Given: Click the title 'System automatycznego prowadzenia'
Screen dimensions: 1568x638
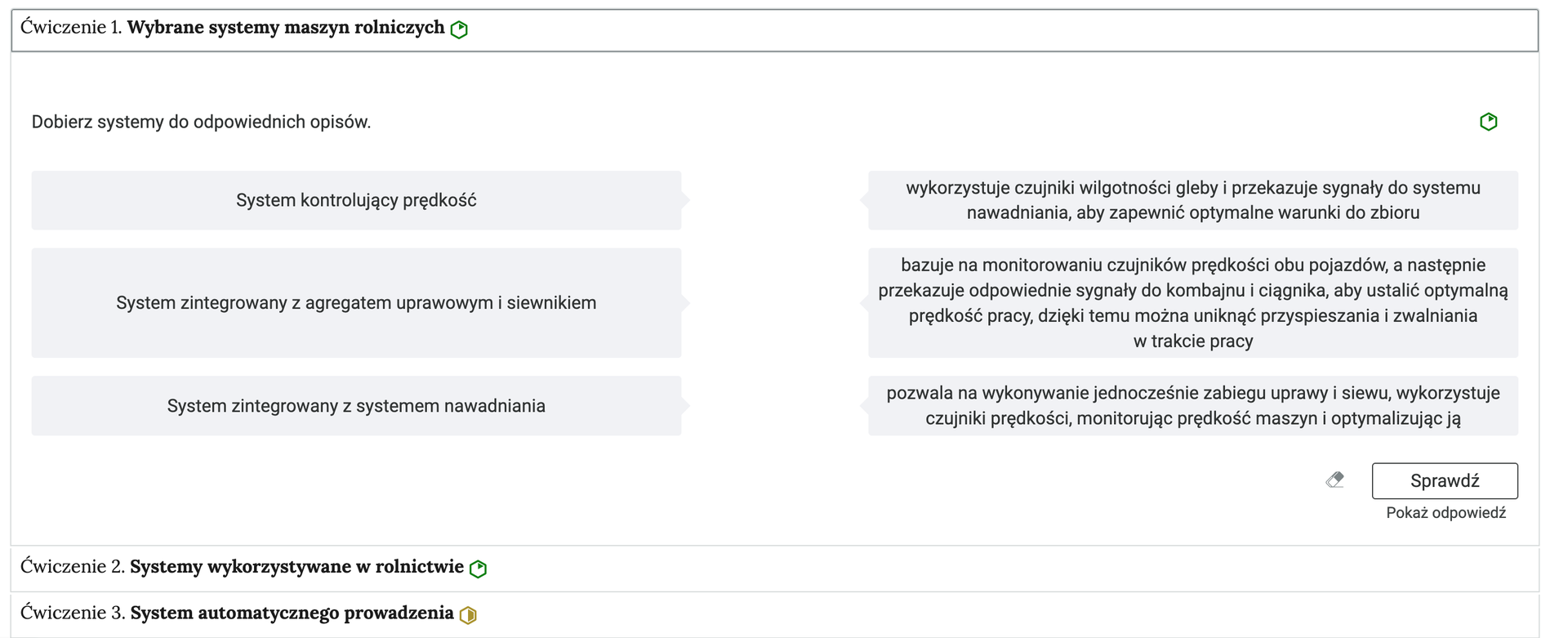Looking at the screenshot, I should pyautogui.click(x=292, y=612).
